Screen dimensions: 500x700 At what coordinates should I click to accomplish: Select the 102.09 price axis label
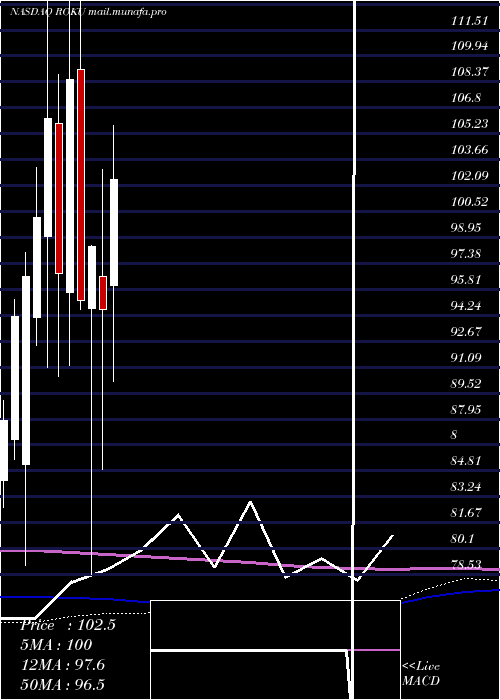pyautogui.click(x=469, y=175)
